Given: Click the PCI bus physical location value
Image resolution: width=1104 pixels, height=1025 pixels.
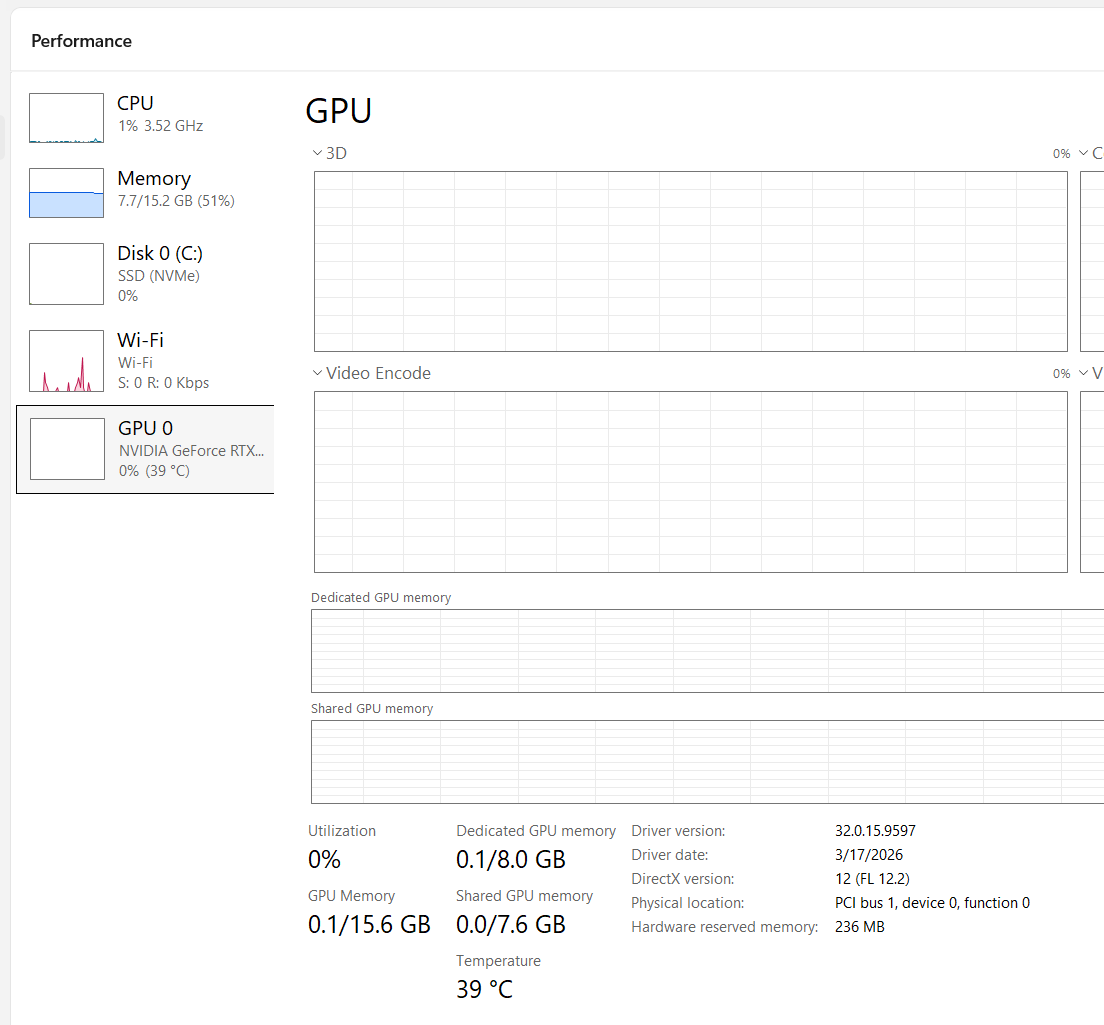Looking at the screenshot, I should click(x=932, y=903).
